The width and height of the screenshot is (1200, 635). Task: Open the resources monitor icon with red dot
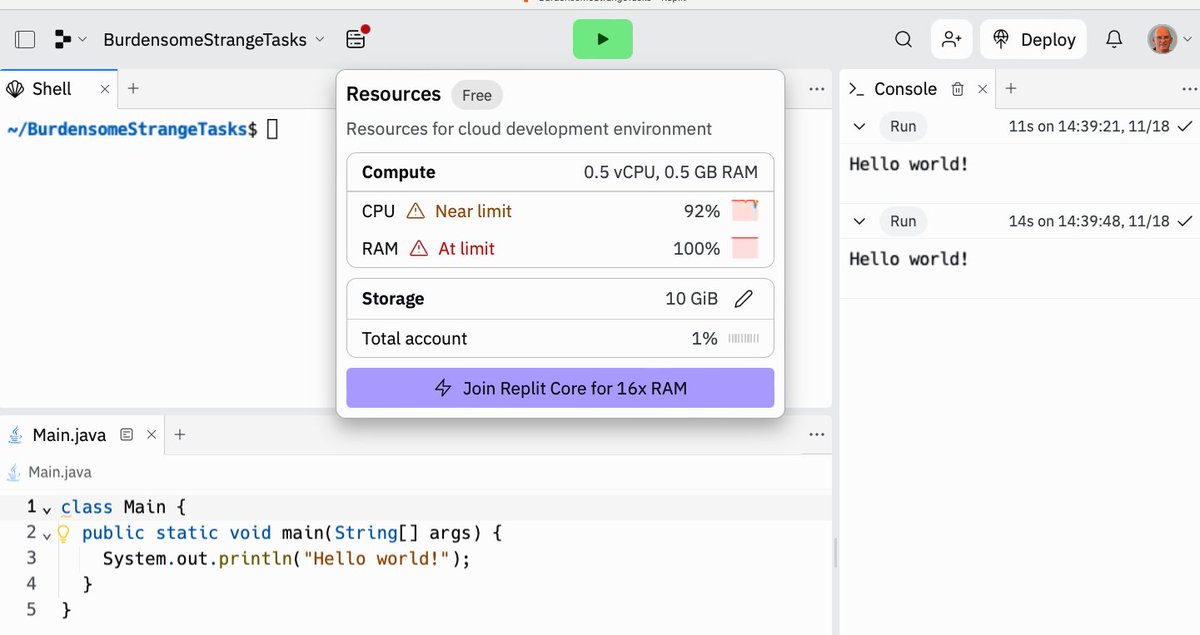pos(356,38)
